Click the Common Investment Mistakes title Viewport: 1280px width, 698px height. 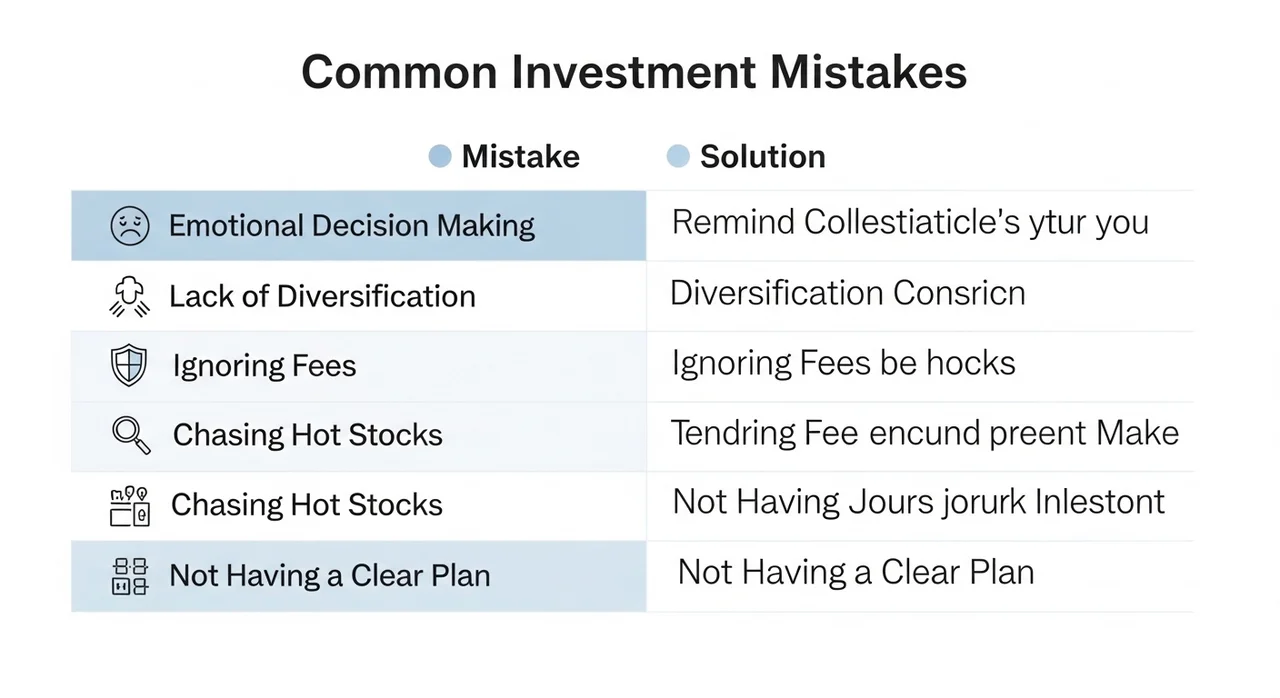634,73
